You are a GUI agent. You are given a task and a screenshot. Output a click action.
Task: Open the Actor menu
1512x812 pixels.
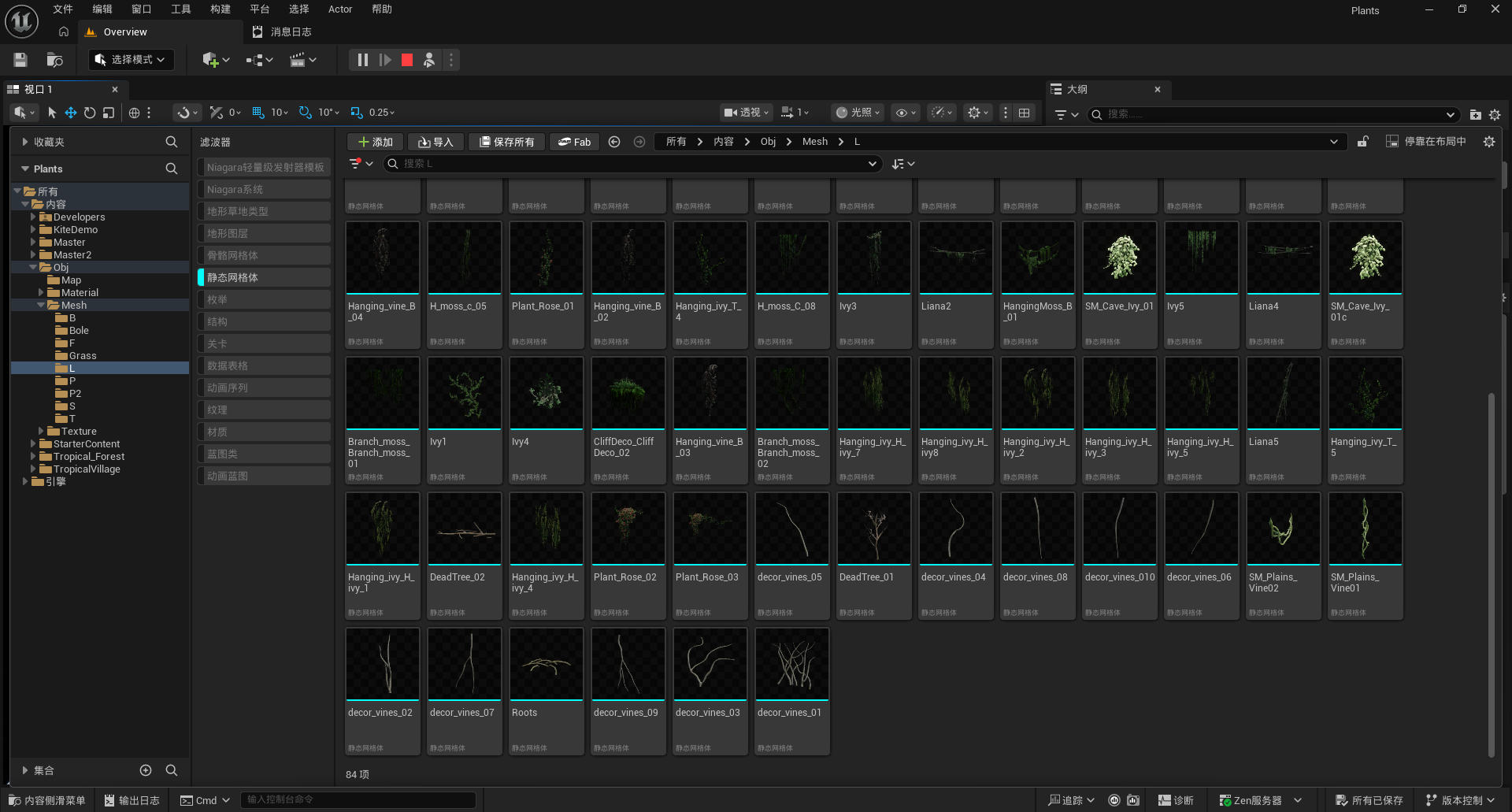click(x=340, y=9)
